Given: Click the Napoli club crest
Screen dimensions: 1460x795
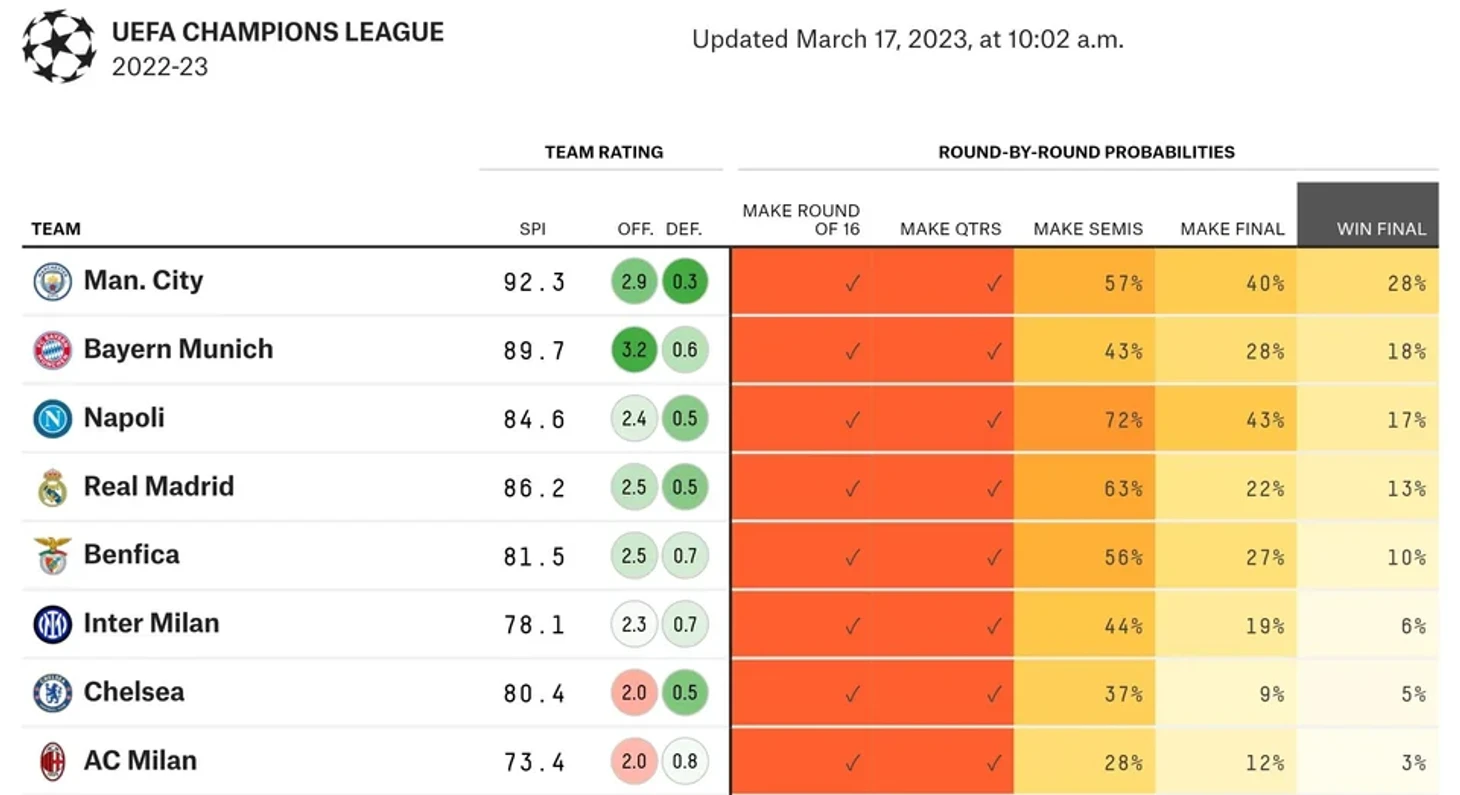Looking at the screenshot, I should point(52,419).
